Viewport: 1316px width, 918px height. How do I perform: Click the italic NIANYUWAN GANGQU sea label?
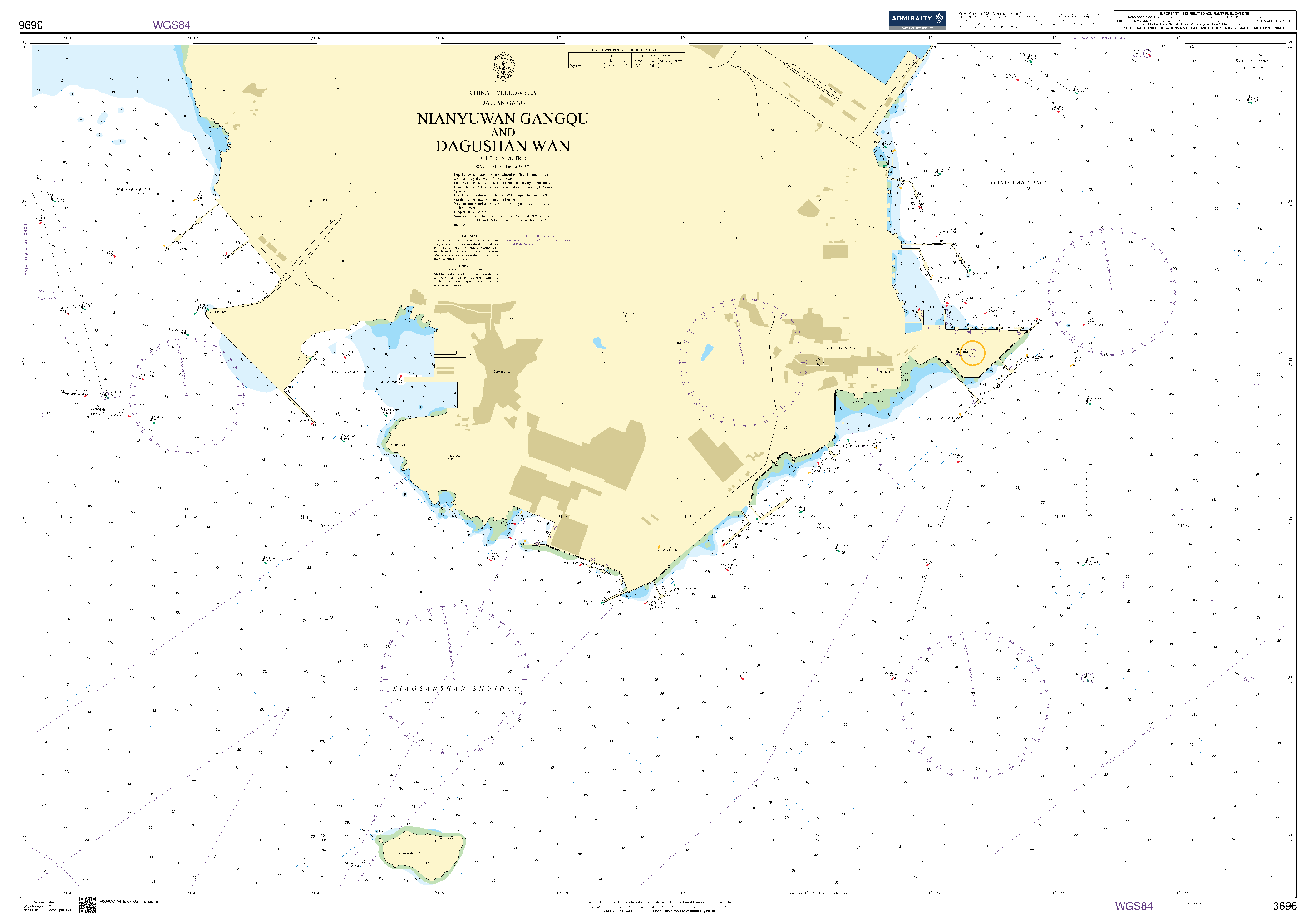1021,182
